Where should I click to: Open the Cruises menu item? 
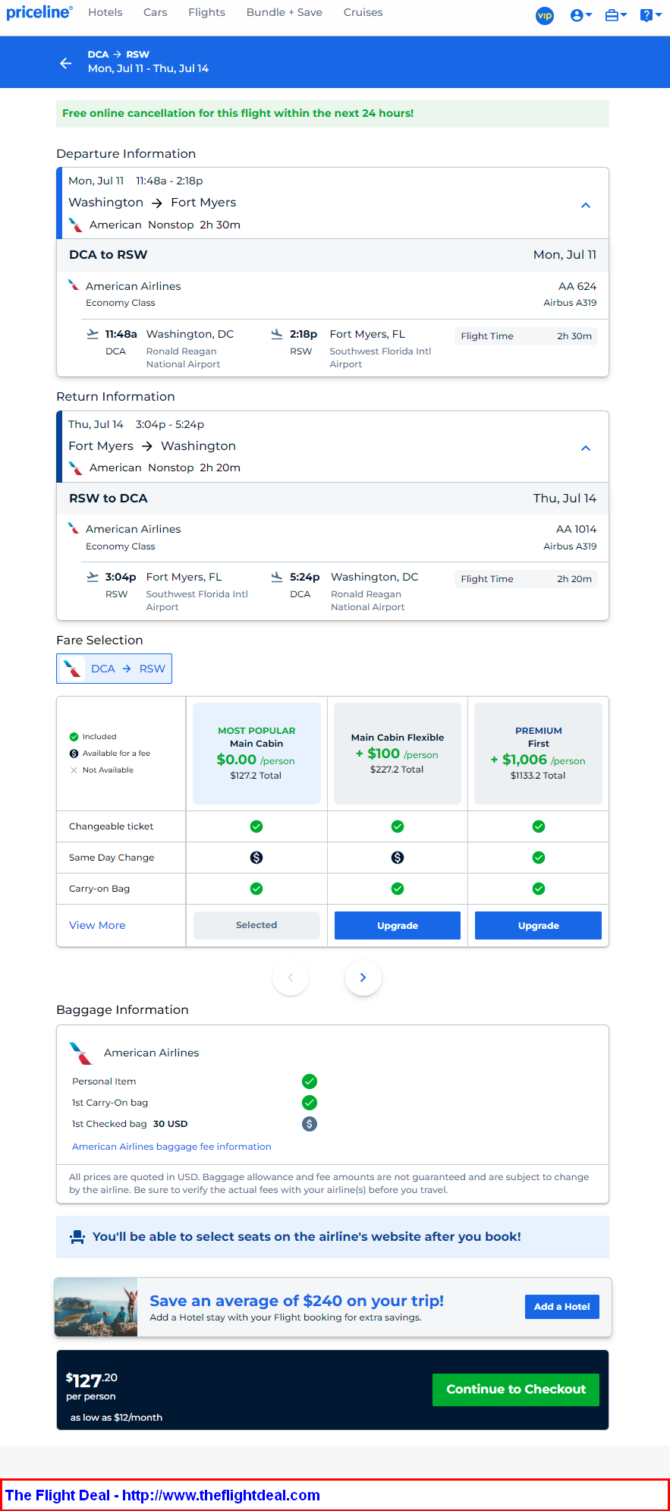(x=363, y=13)
